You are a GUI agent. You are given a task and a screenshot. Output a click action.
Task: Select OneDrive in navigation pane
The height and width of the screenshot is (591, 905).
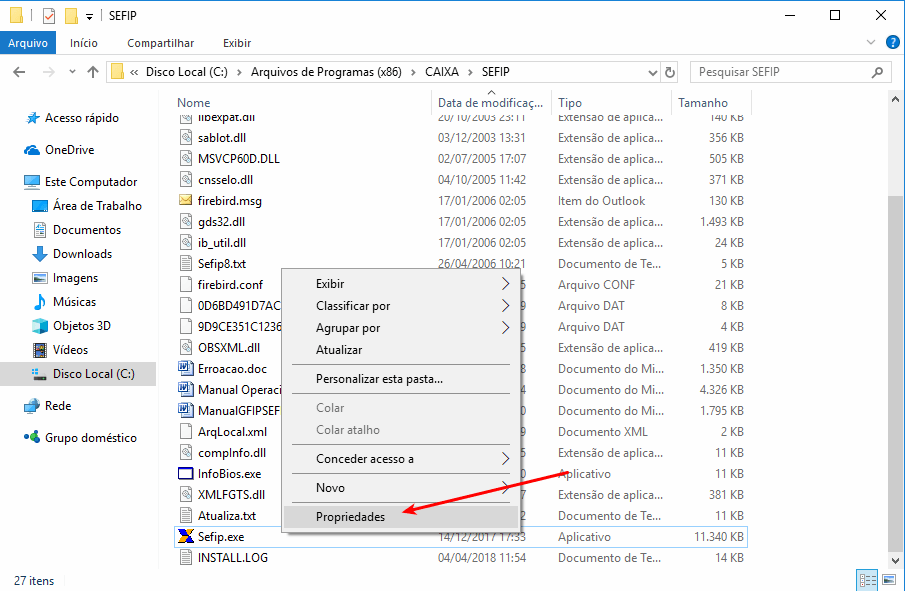59,149
